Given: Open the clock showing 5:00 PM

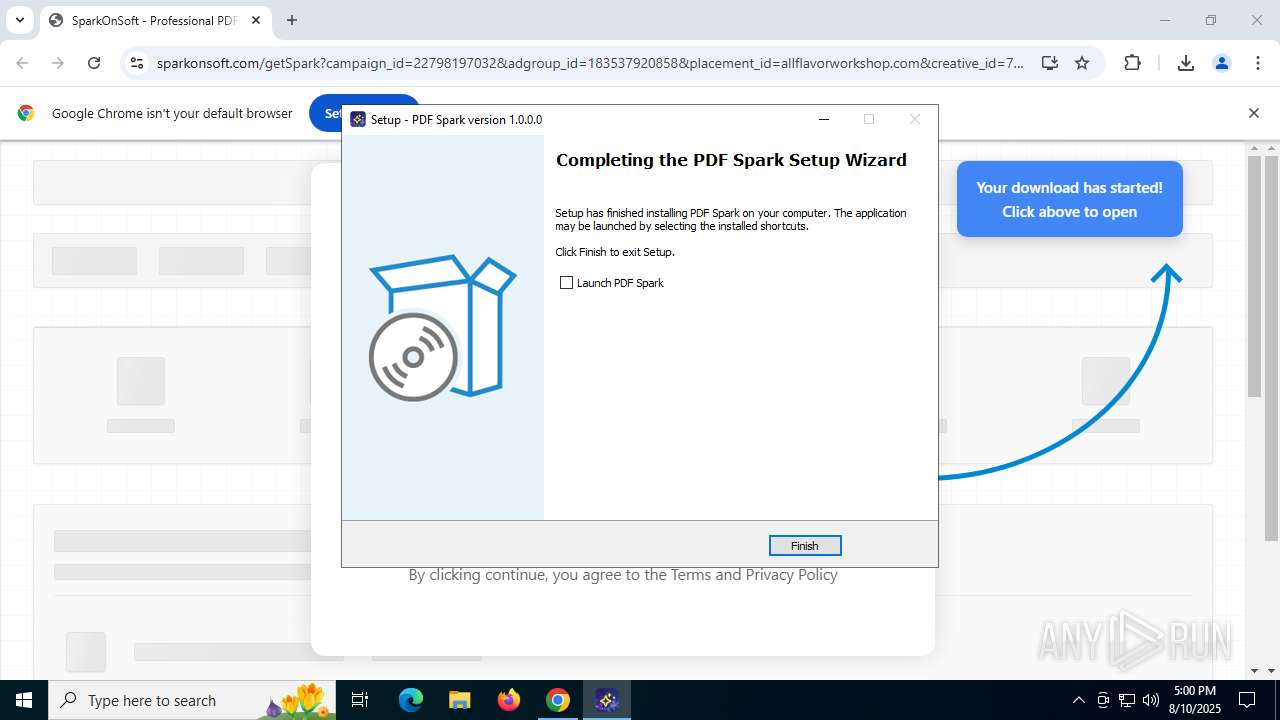Looking at the screenshot, I should tap(1195, 700).
